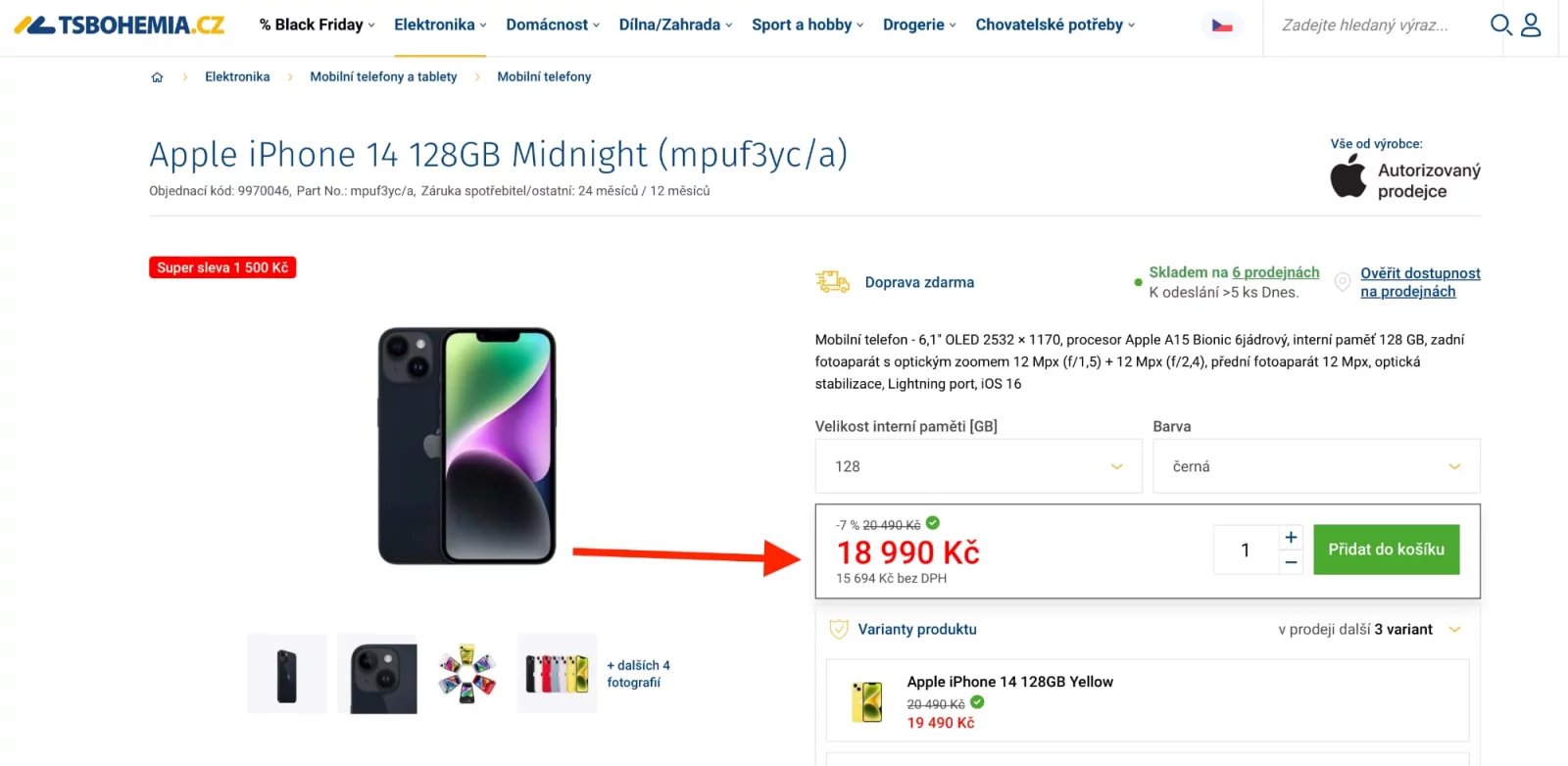
Task: Open the memory size dropdown showing 128
Action: [x=977, y=466]
